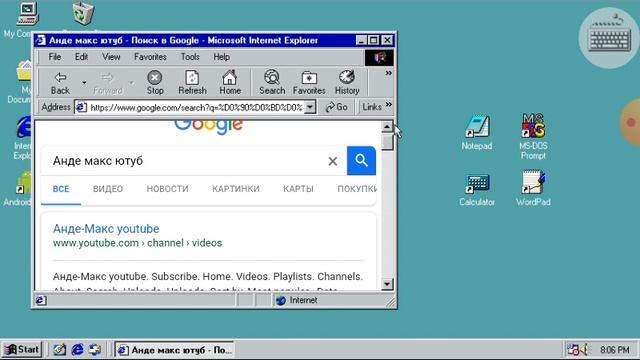Open the Help menu

pos(221,57)
